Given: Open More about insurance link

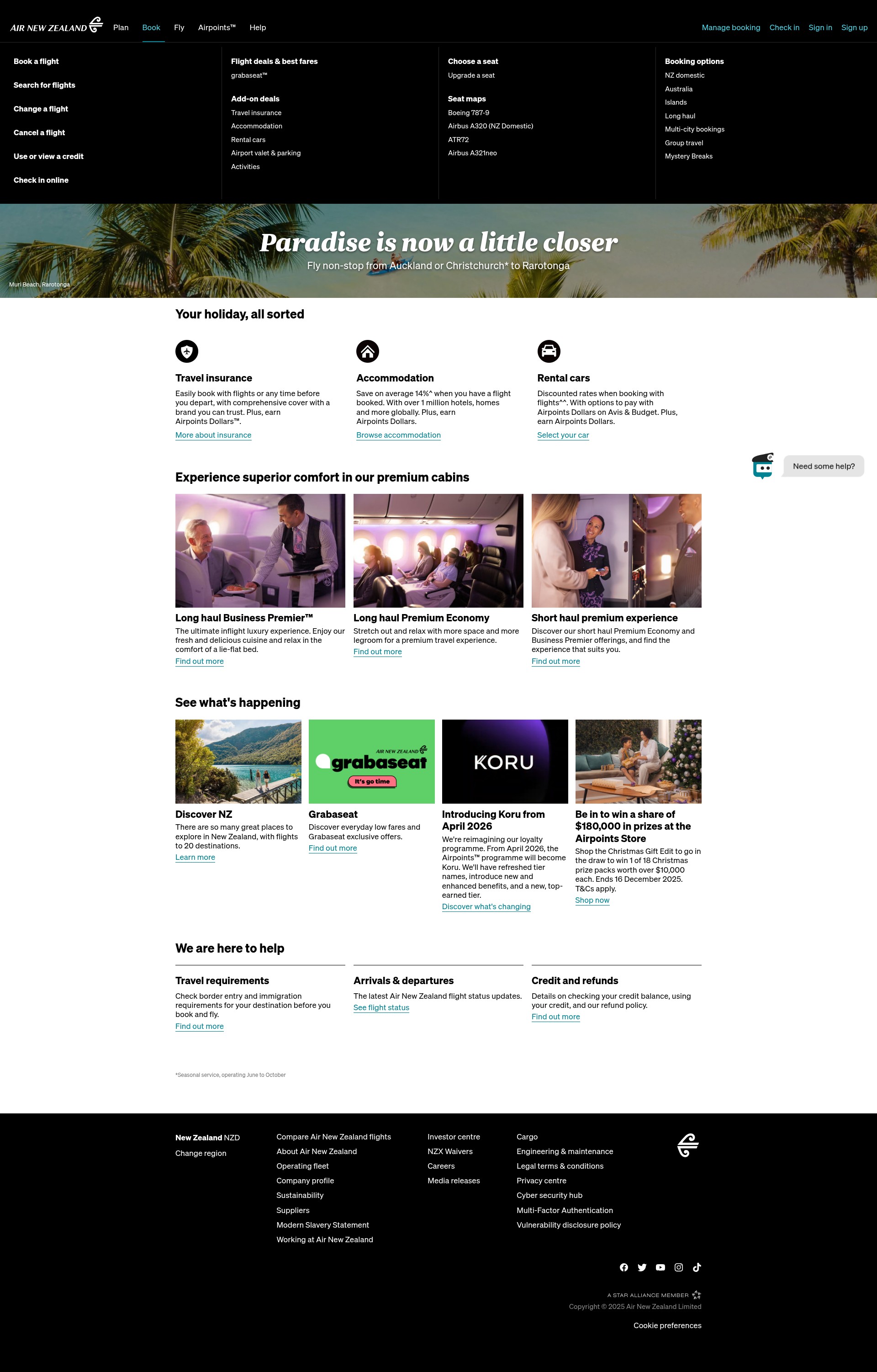Looking at the screenshot, I should [x=213, y=435].
